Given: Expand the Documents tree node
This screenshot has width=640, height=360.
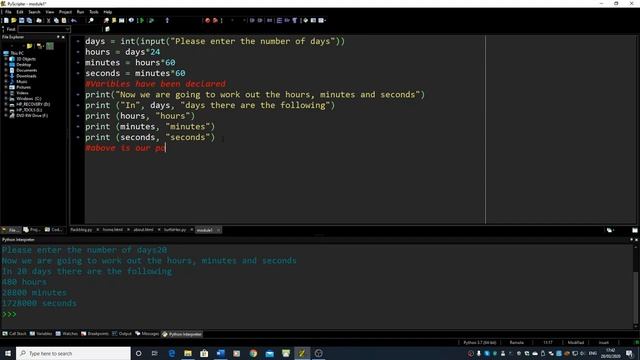Looking at the screenshot, I should point(6,70).
